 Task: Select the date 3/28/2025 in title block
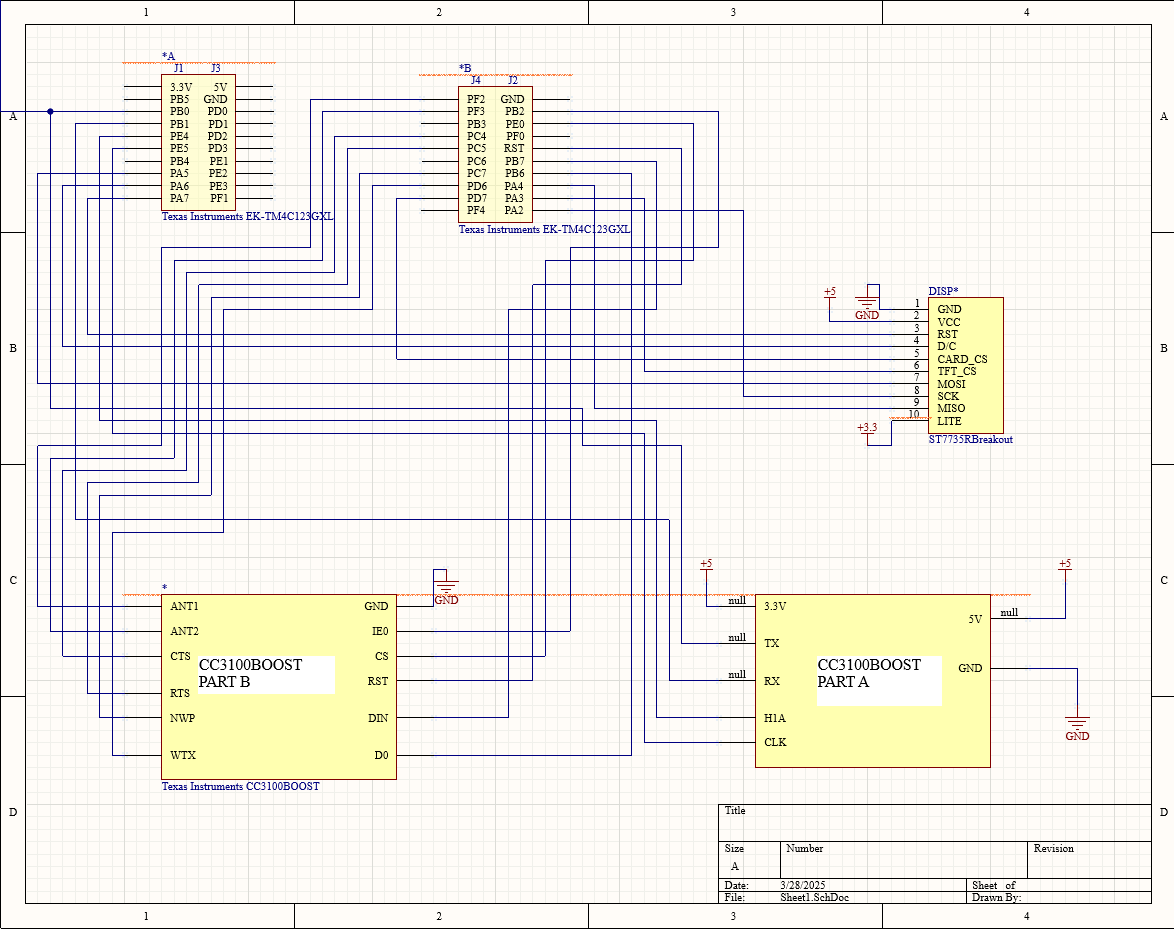point(803,885)
